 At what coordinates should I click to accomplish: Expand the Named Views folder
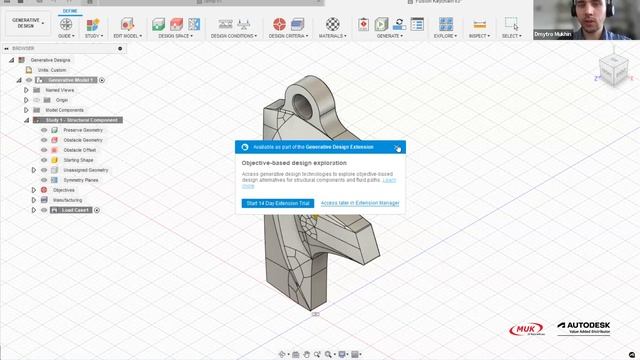click(x=26, y=90)
